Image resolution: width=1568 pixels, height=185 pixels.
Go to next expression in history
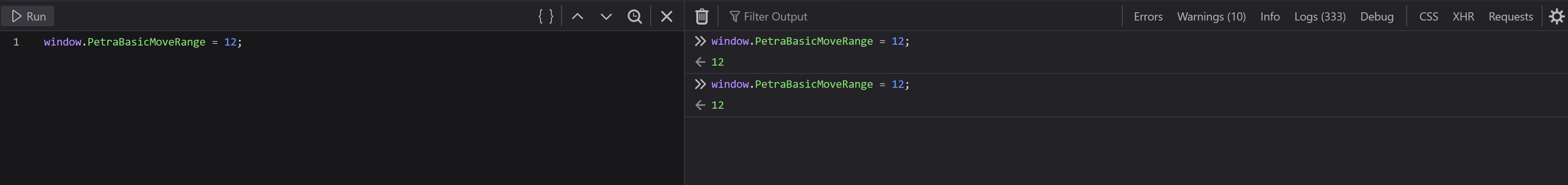606,16
